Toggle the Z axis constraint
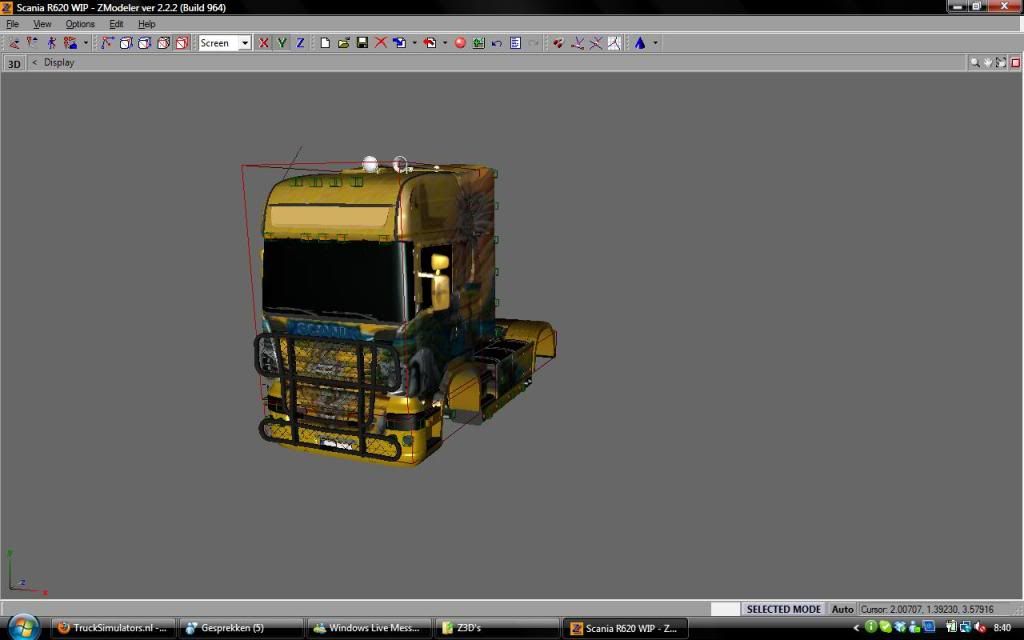This screenshot has height=640, width=1024. click(x=300, y=43)
